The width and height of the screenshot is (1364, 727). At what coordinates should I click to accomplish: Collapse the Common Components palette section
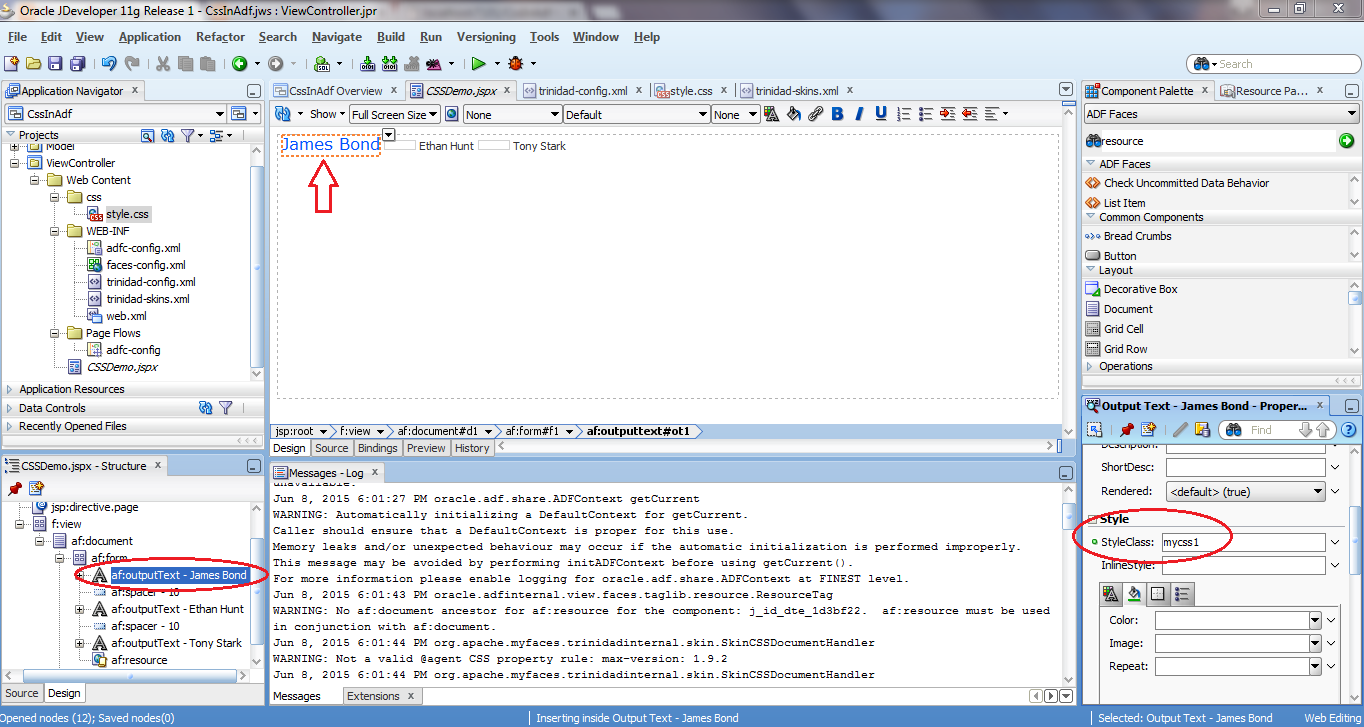click(1091, 217)
